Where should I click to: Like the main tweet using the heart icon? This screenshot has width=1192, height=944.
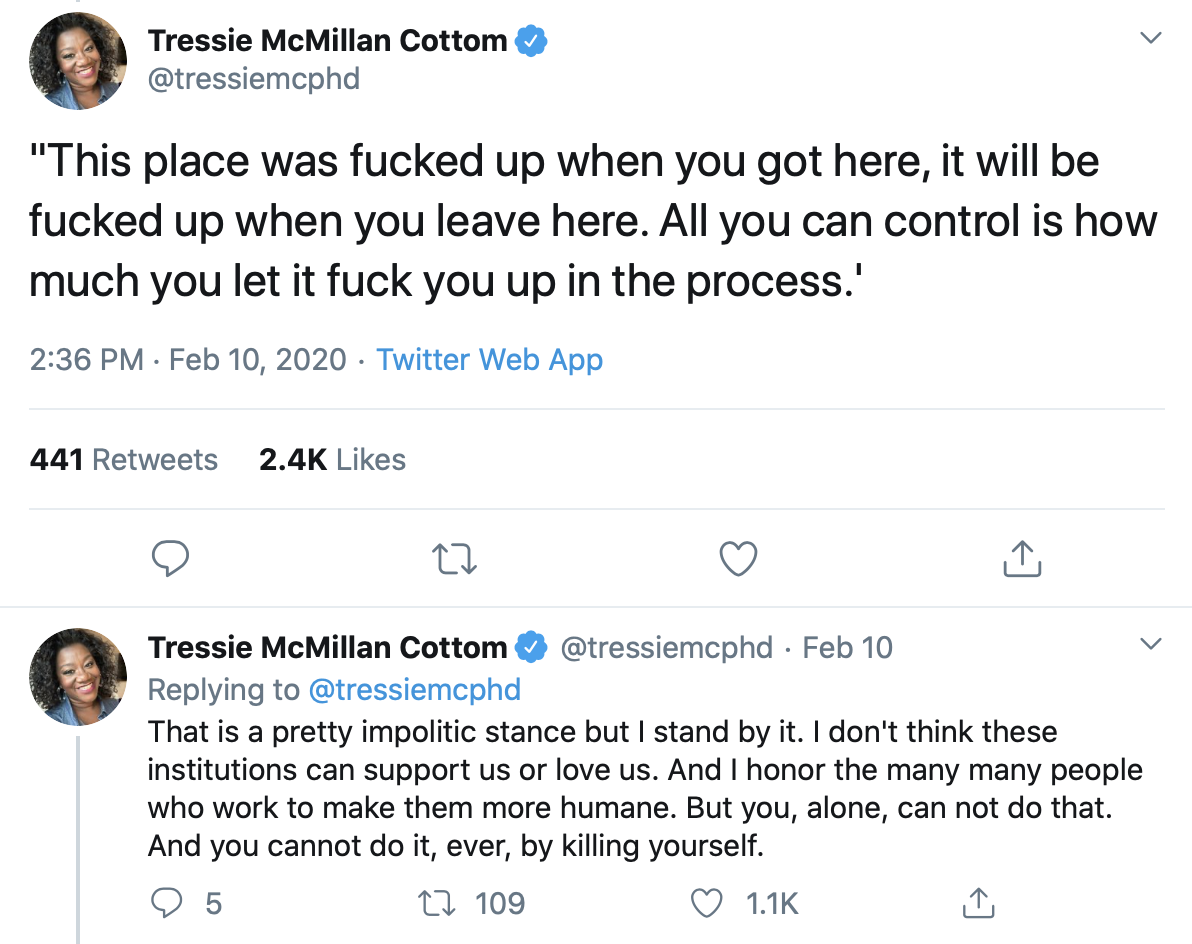pos(737,558)
